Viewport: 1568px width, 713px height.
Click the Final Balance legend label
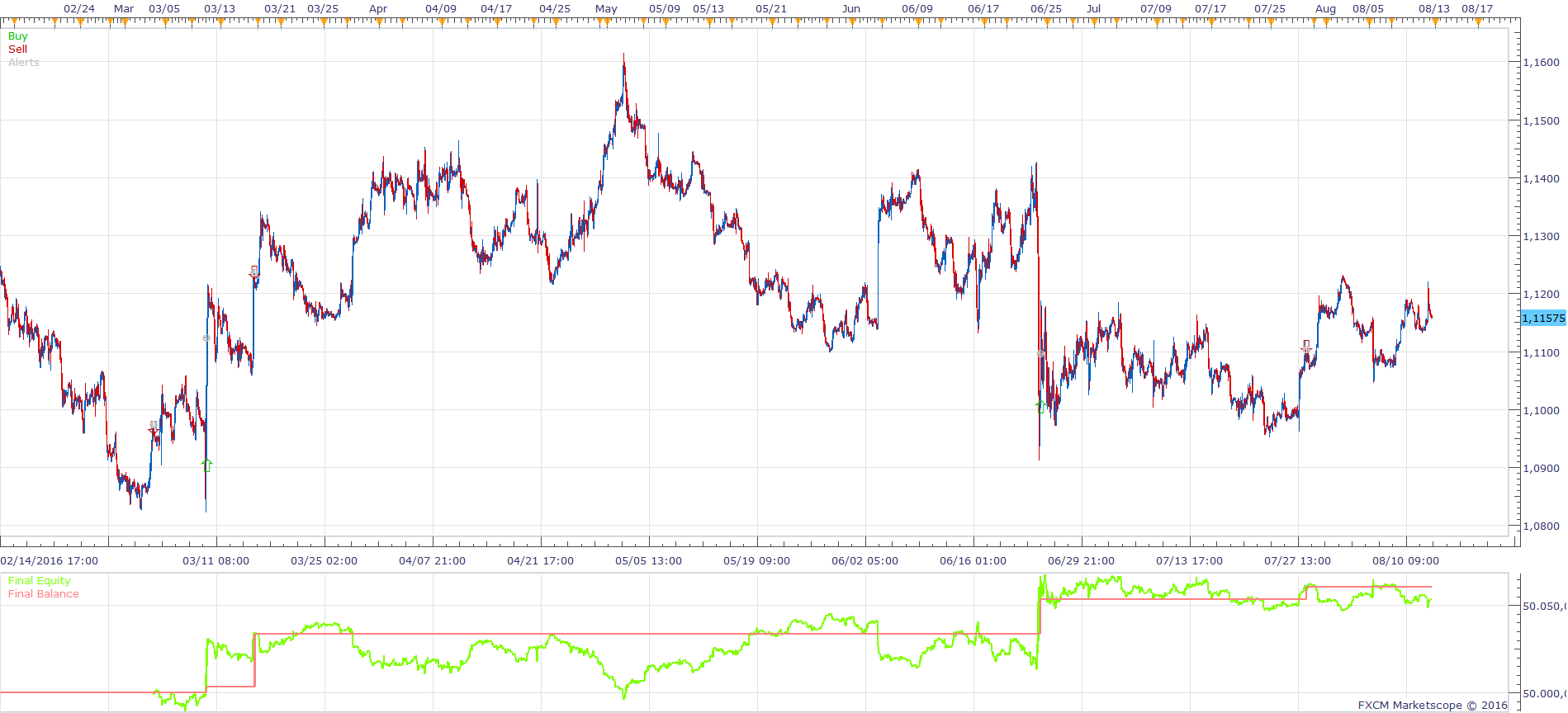coord(44,594)
